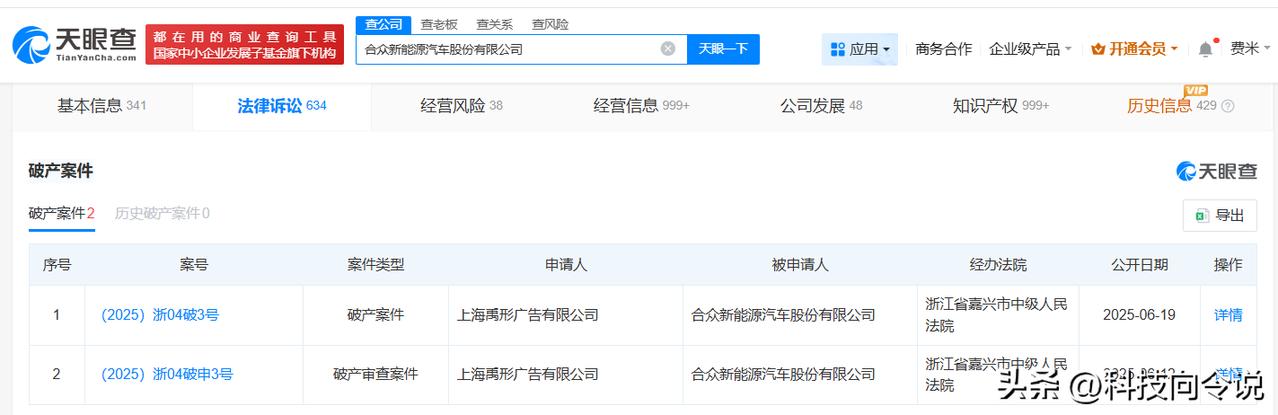This screenshot has height=415, width=1278.
Task: Open case link (2025)浙04破申3号
Action: 167,374
